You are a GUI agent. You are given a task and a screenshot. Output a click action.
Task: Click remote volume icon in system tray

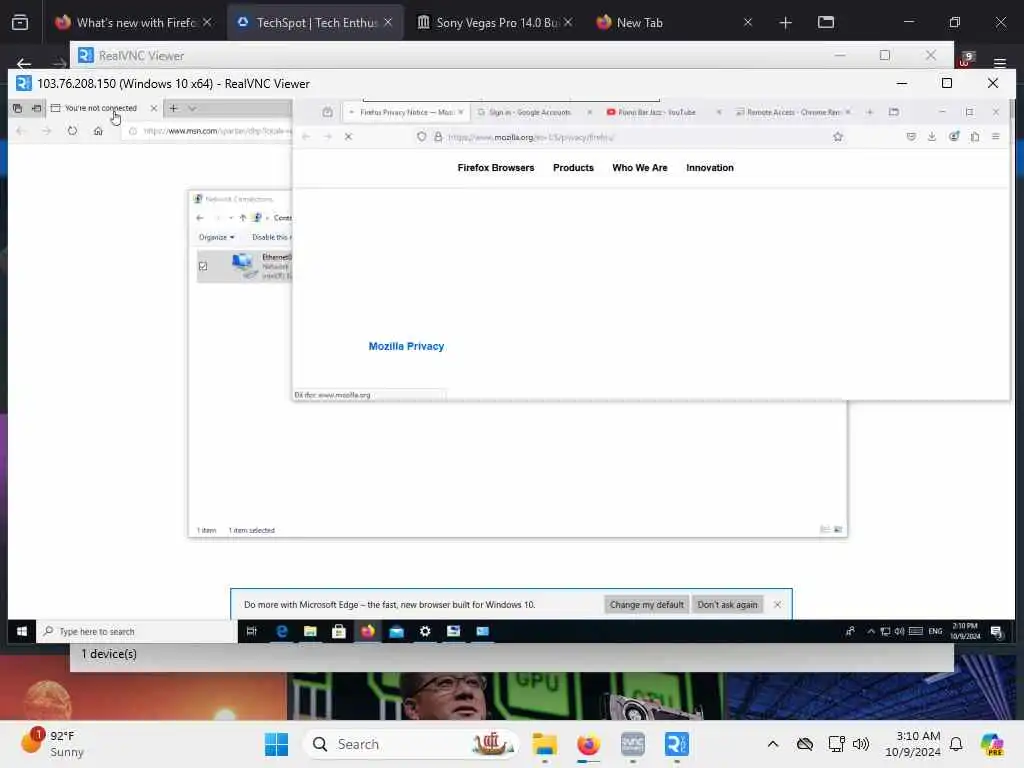point(899,632)
